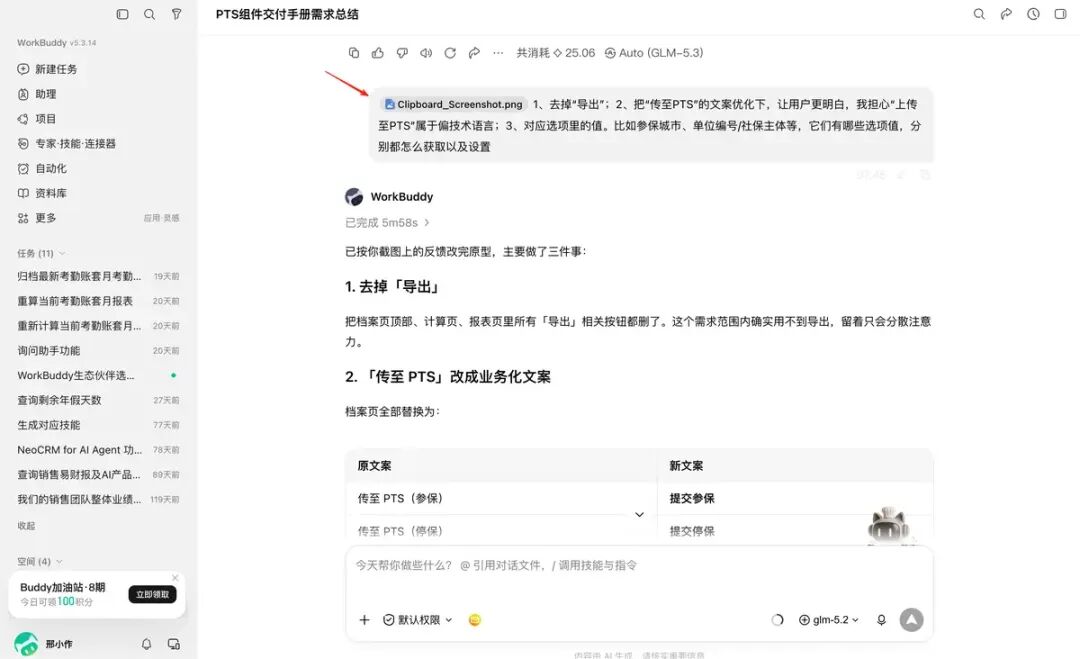Viewport: 1080px width, 659px height.
Task: Copy the response with the copy icon
Action: tap(354, 53)
